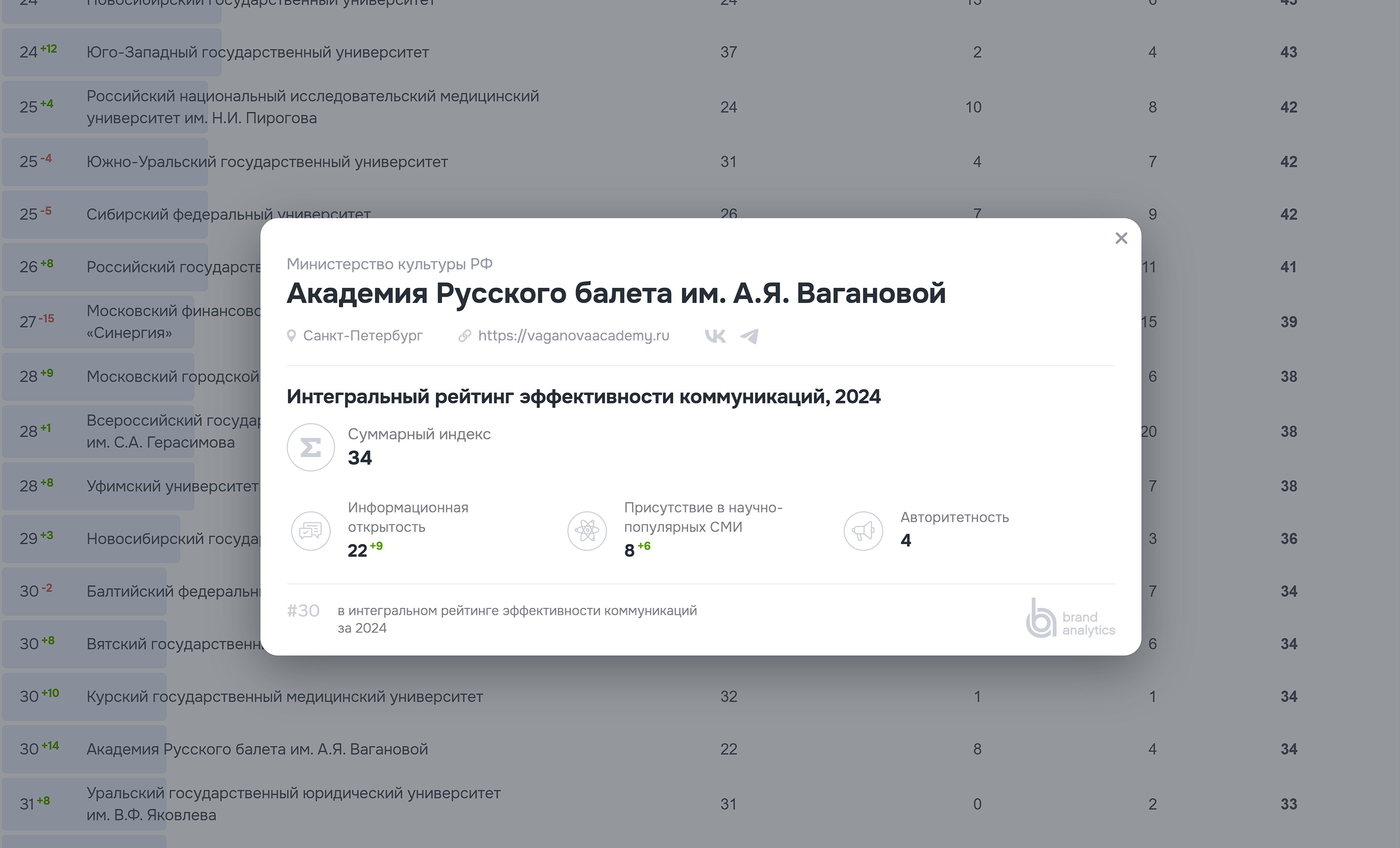Viewport: 1400px width, 848px height.
Task: Click the Информационная открытость value 22
Action: pyautogui.click(x=357, y=550)
